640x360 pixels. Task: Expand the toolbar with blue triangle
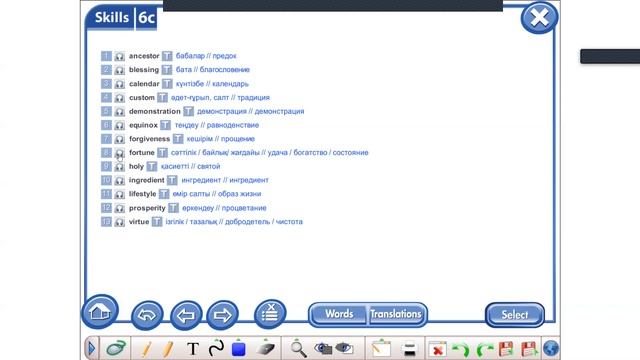(x=91, y=348)
